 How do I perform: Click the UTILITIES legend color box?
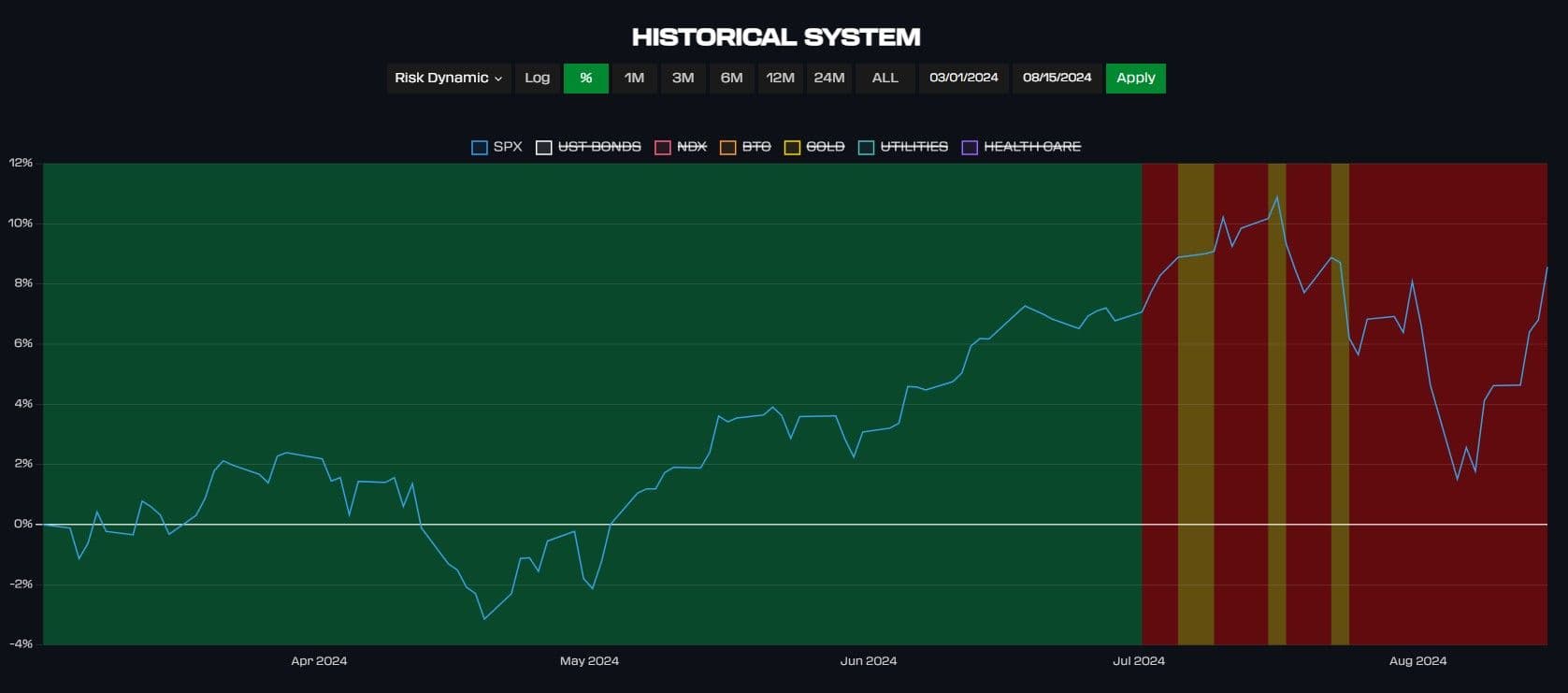point(866,147)
